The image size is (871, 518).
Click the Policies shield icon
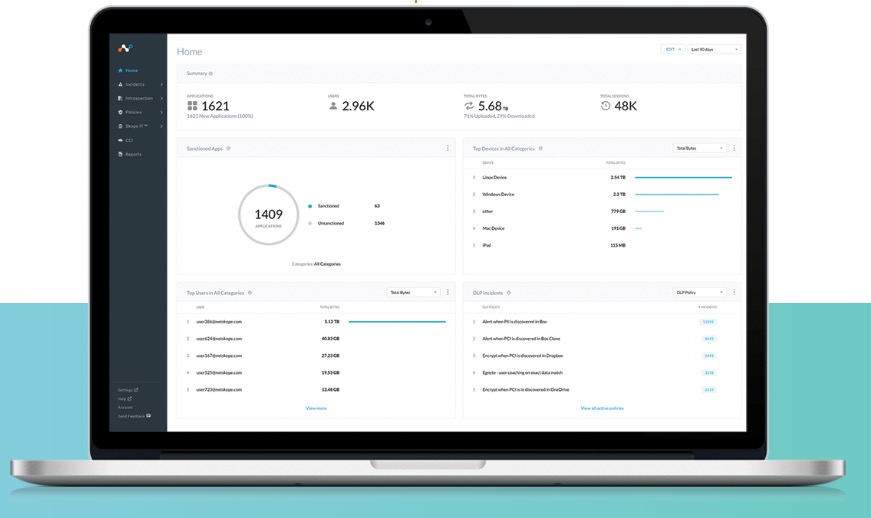[x=120, y=112]
